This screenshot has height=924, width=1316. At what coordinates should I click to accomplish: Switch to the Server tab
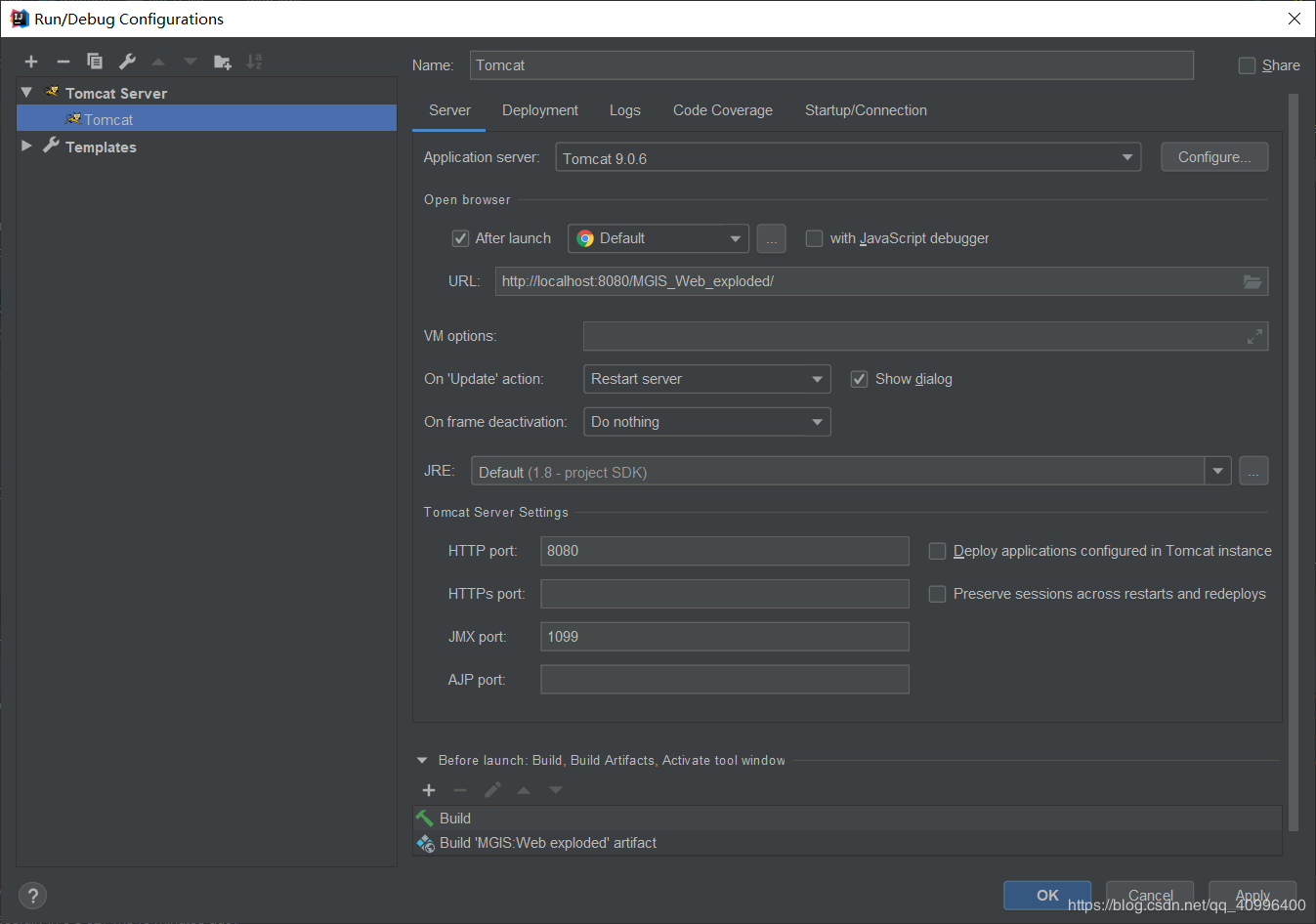(449, 110)
